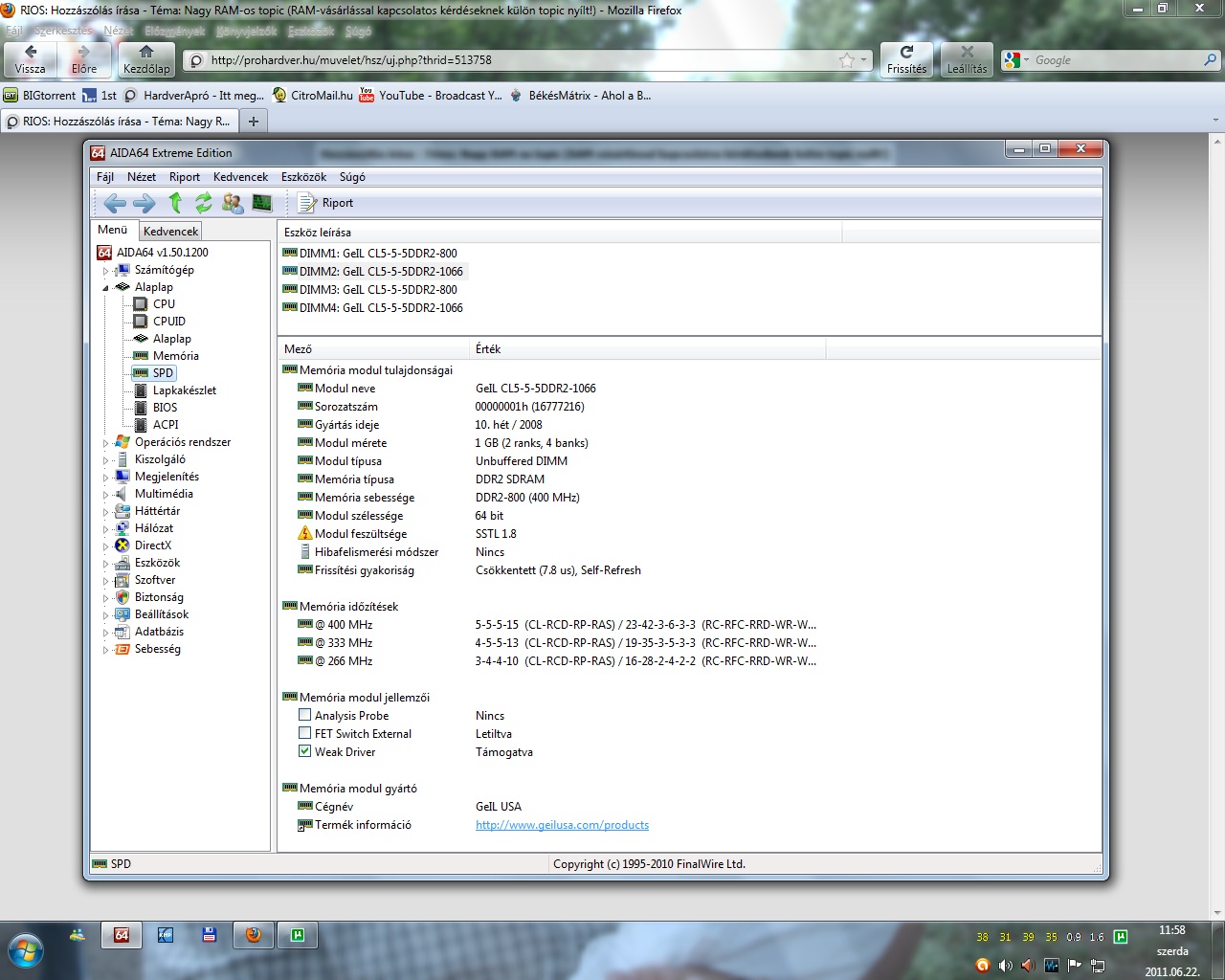Select the Memória item icon in tree
Image resolution: width=1225 pixels, height=980 pixels.
[141, 356]
